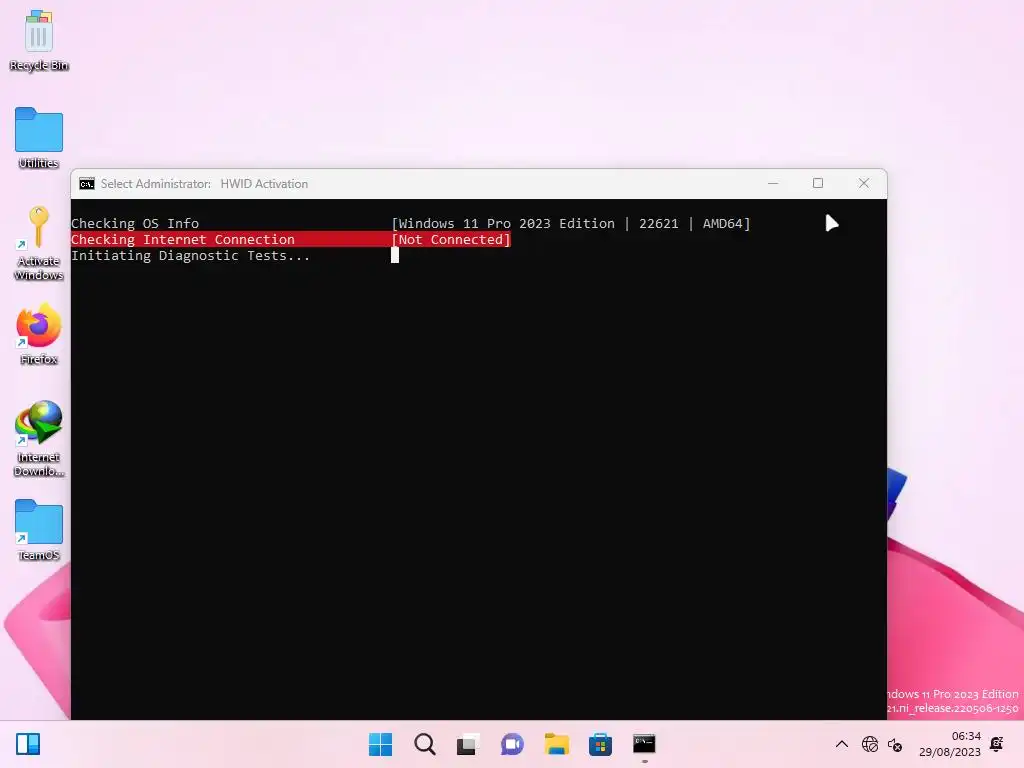Open File Explorer from the taskbar
Image resolution: width=1024 pixels, height=768 pixels.
pyautogui.click(x=556, y=744)
